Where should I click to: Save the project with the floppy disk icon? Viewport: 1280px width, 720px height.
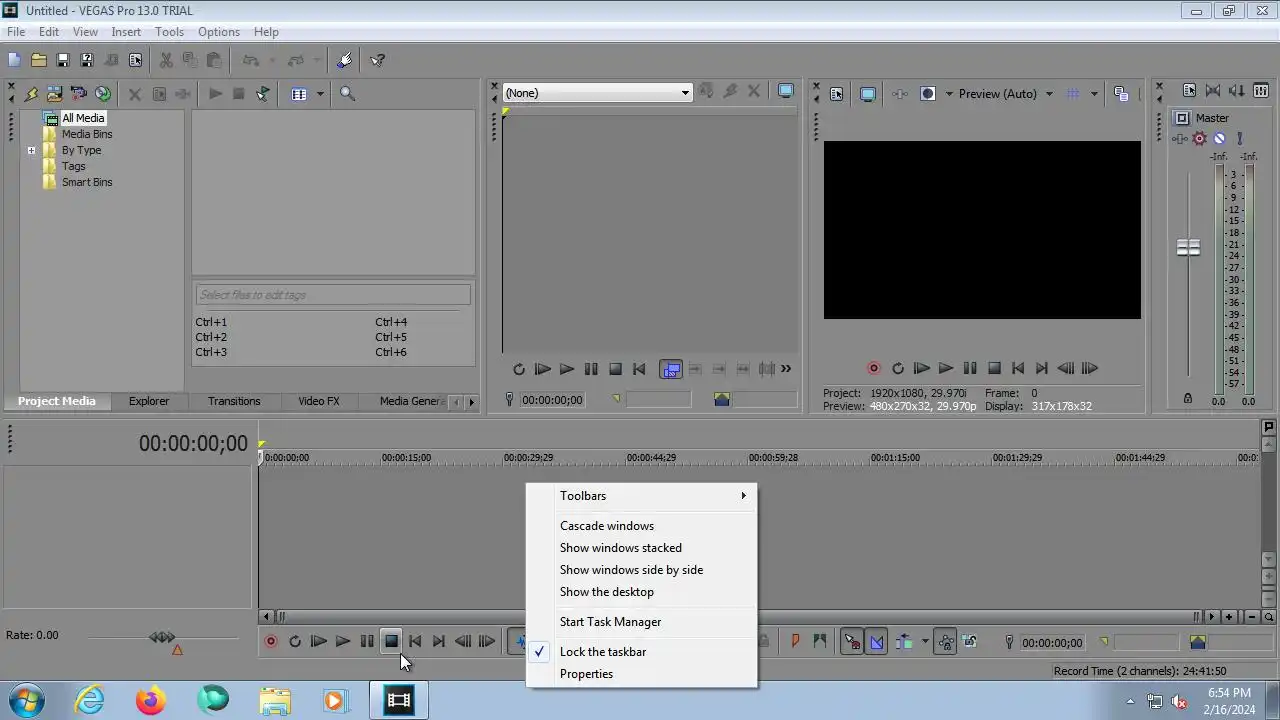coord(63,61)
